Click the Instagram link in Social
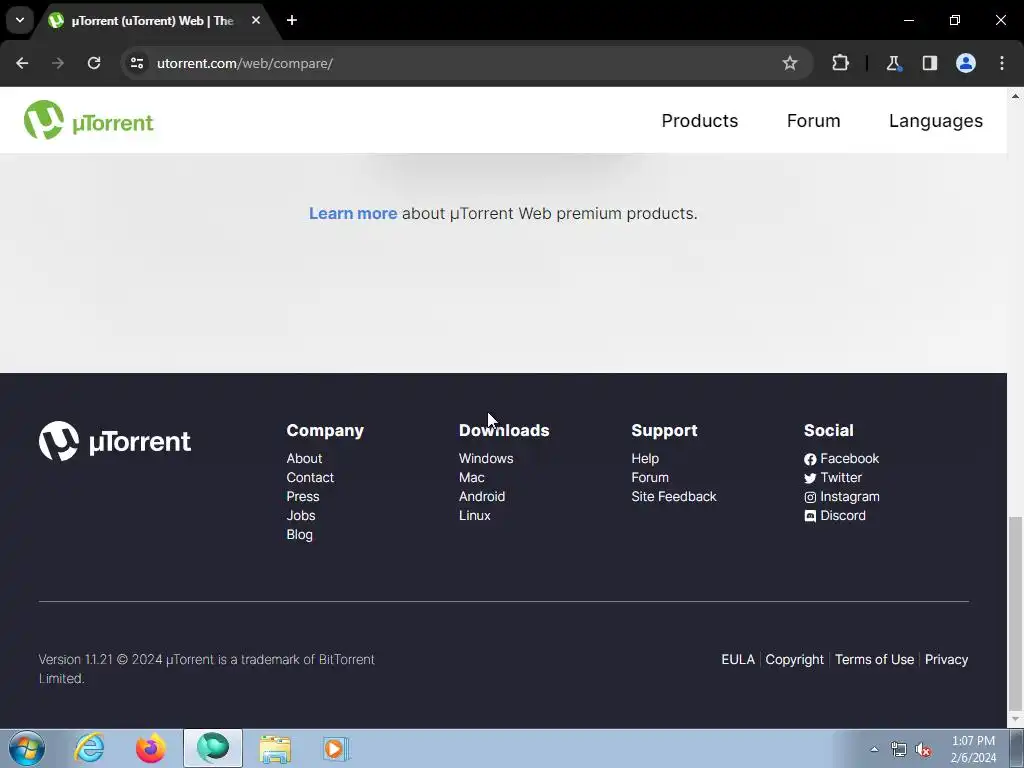Image resolution: width=1024 pixels, height=768 pixels. click(842, 496)
